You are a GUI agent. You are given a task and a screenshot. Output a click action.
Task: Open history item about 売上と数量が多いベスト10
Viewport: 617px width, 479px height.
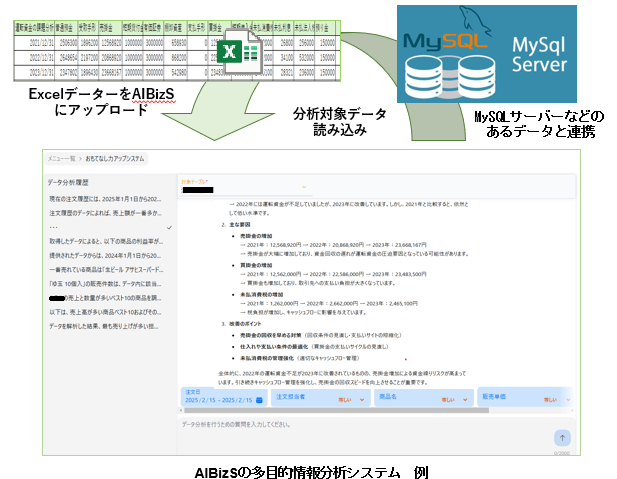(105, 298)
